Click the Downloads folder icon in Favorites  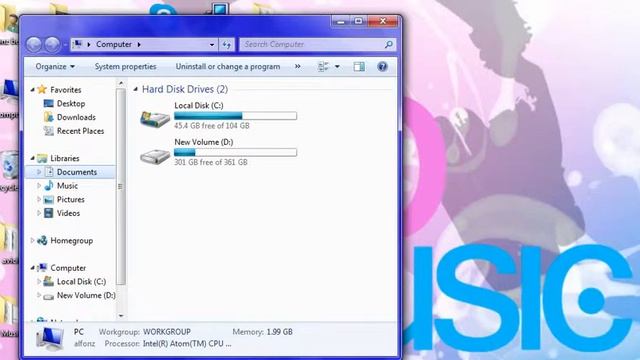coord(49,117)
